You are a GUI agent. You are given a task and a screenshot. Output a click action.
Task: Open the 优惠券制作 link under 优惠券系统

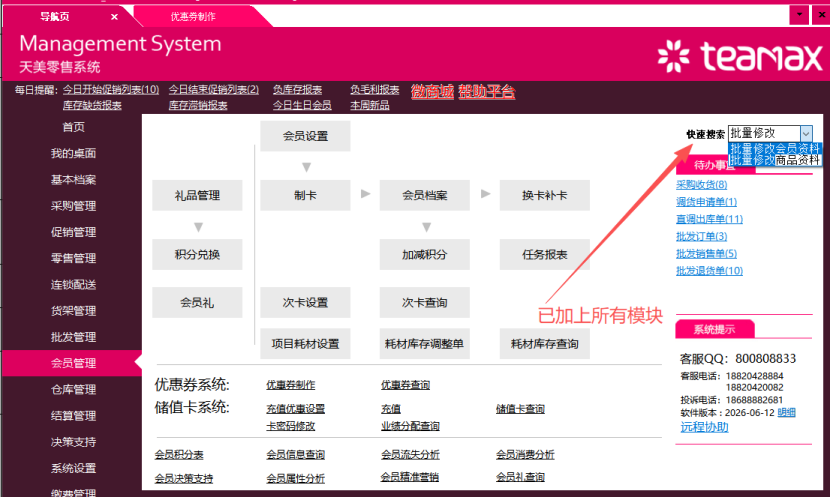coord(291,385)
